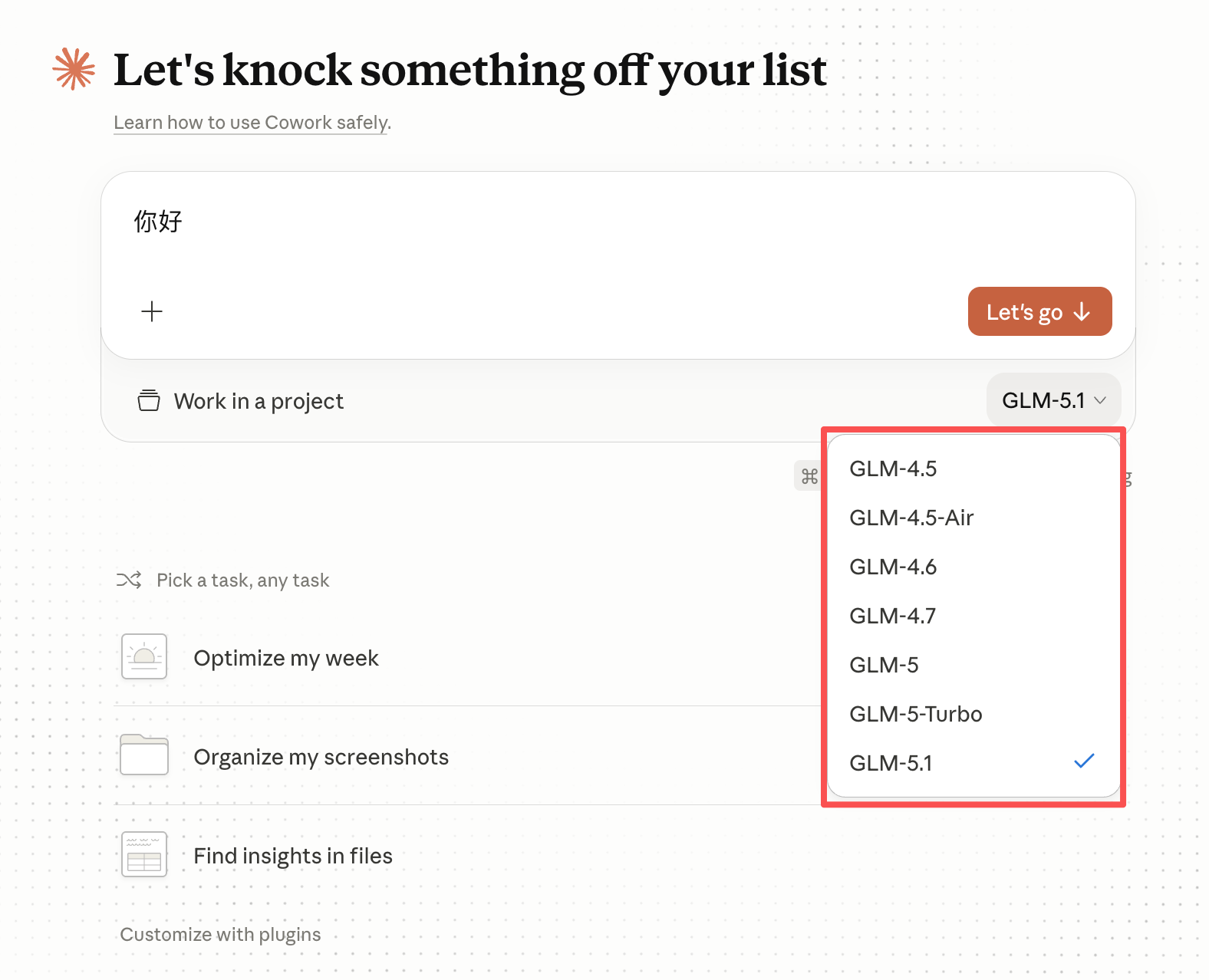Choose GLM-4.5-Air model option
1209x980 pixels.
pos(911,518)
